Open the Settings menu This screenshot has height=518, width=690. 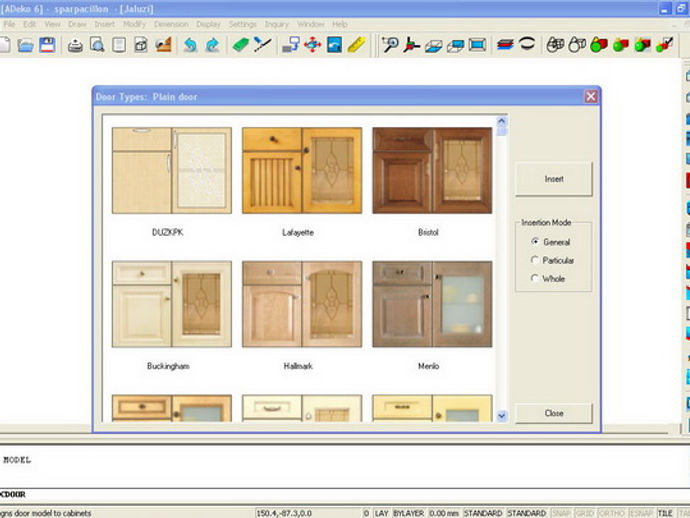pos(242,24)
